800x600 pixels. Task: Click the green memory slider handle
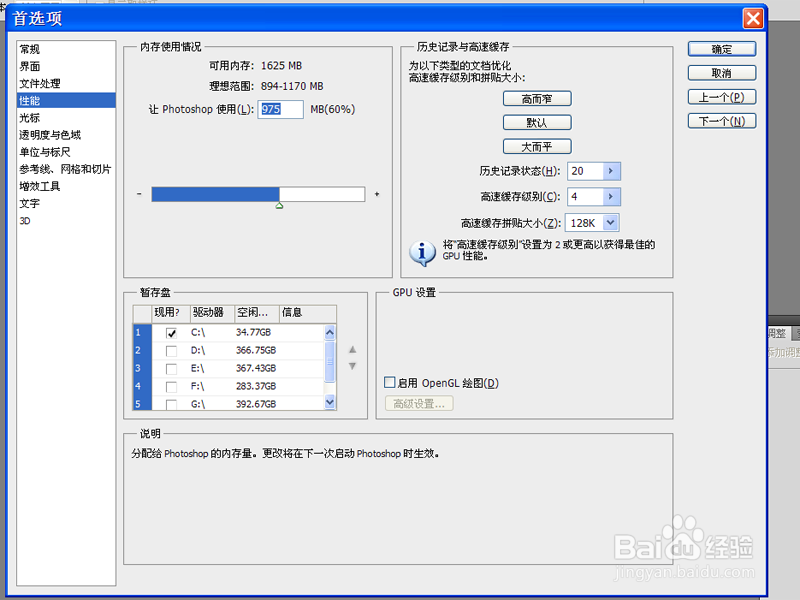pyautogui.click(x=279, y=206)
